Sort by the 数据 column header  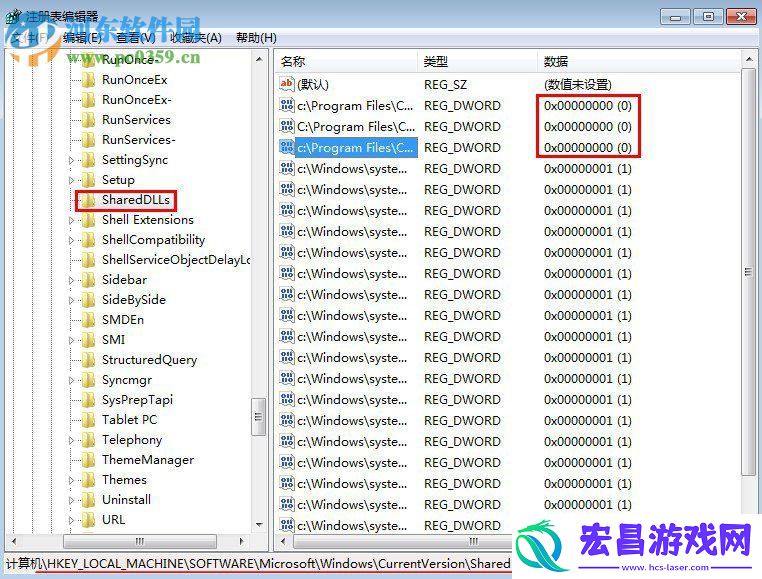click(x=639, y=62)
